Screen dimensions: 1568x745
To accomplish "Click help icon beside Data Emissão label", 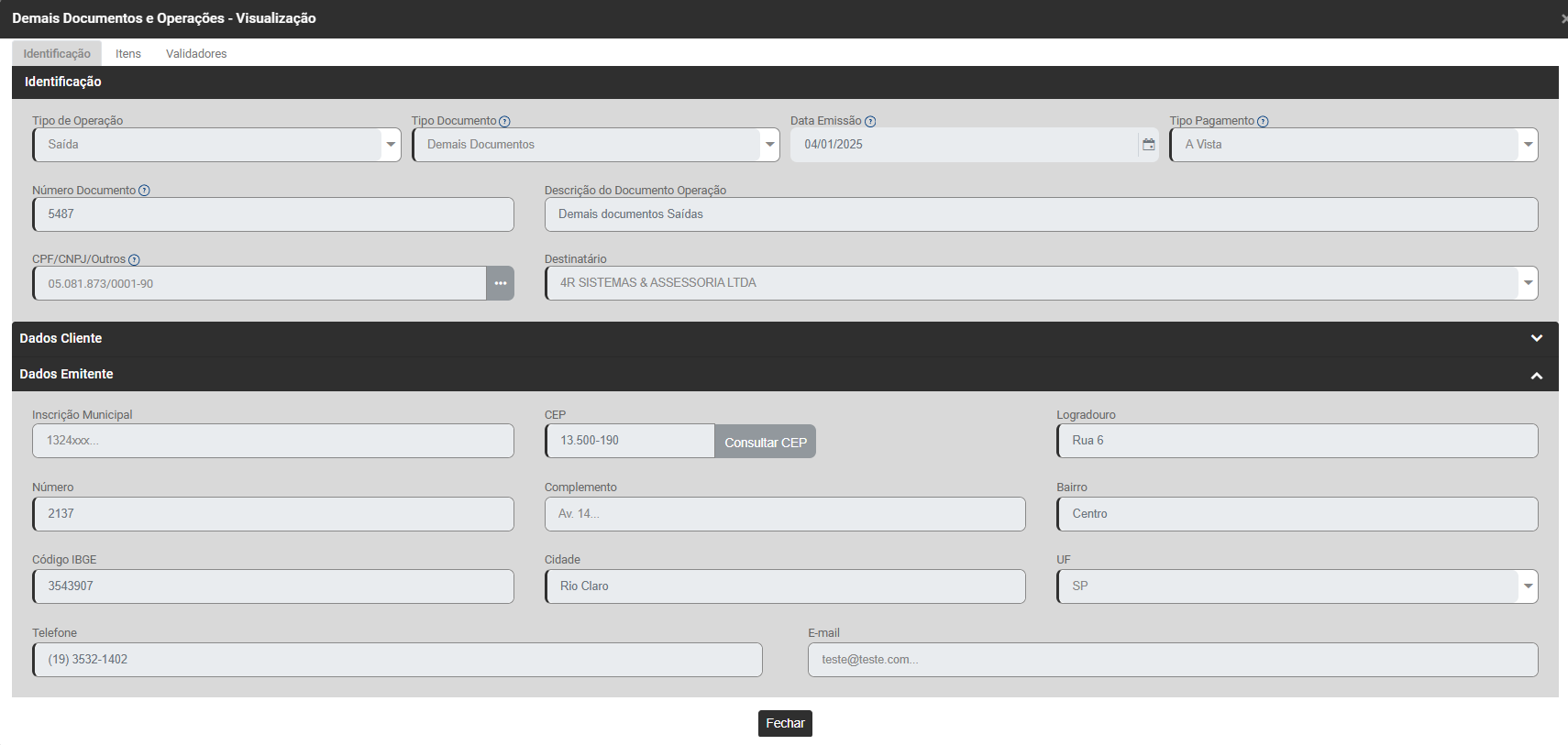I will [x=870, y=122].
